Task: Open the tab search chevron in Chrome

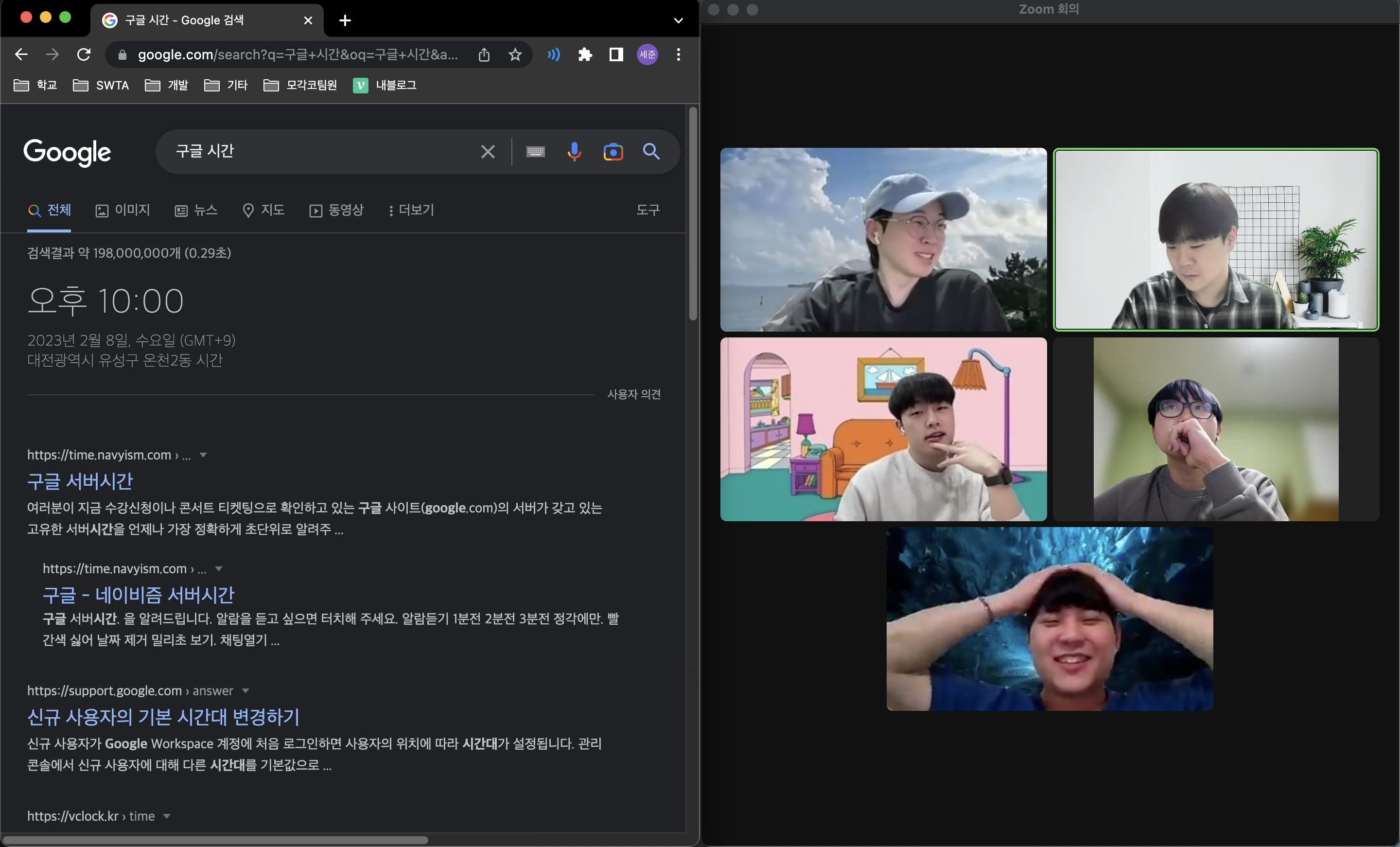Action: click(678, 20)
